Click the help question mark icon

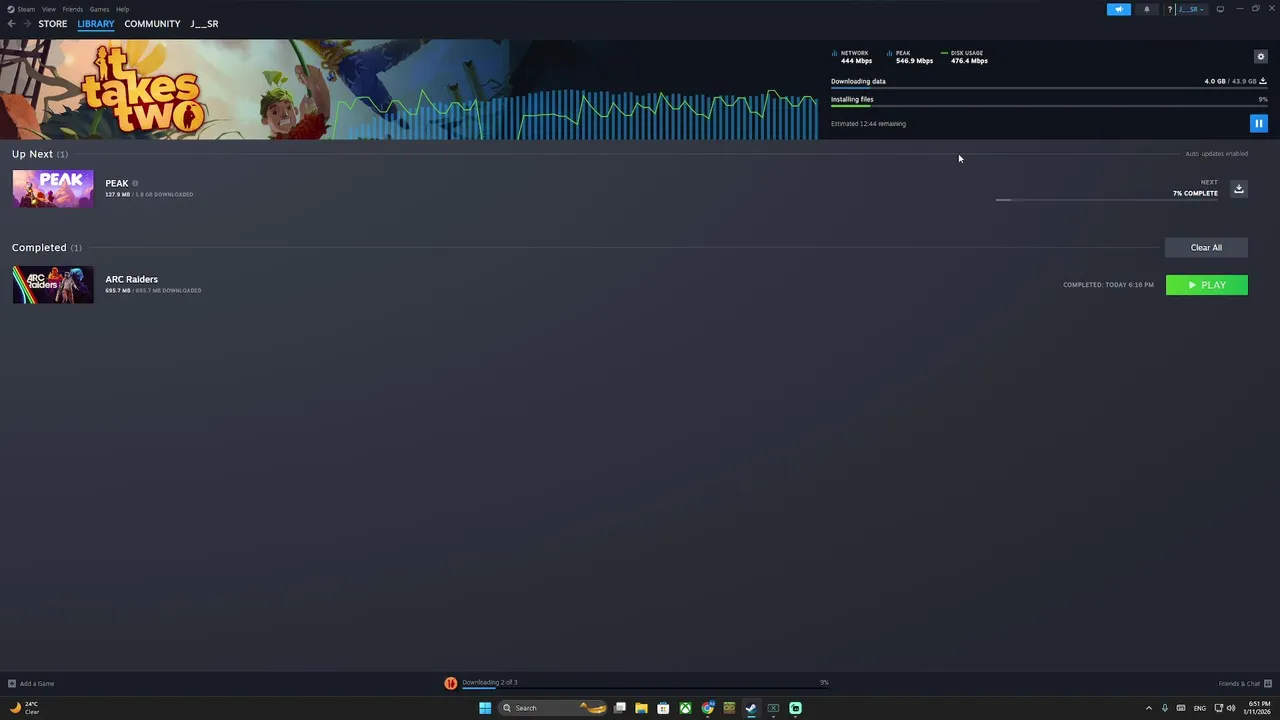[x=1169, y=9]
